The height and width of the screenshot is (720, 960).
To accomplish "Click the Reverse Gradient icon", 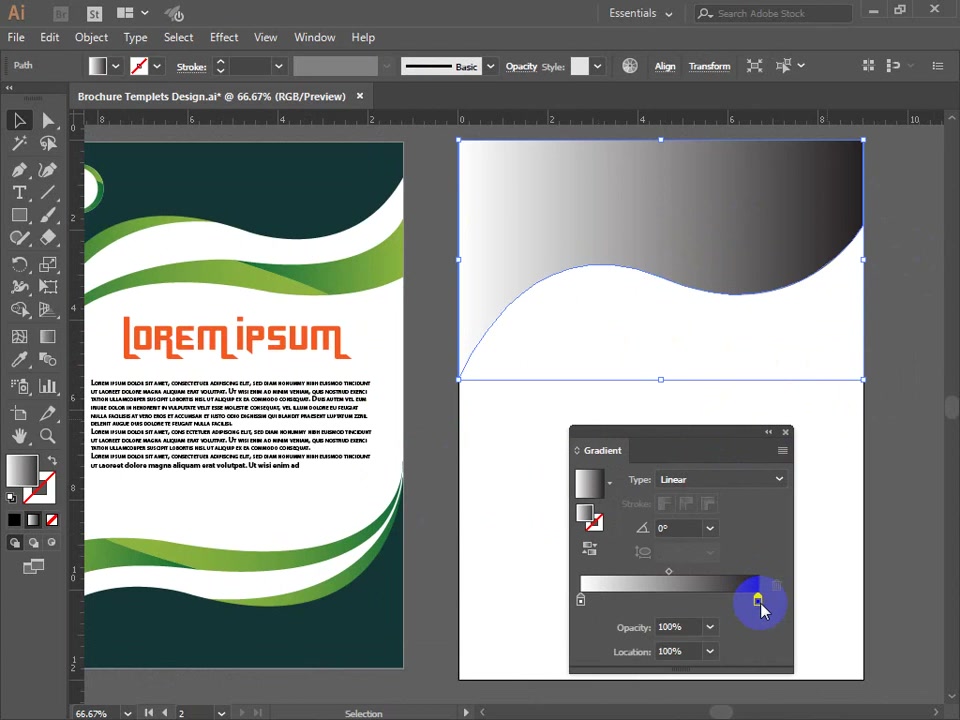I will click(x=589, y=549).
